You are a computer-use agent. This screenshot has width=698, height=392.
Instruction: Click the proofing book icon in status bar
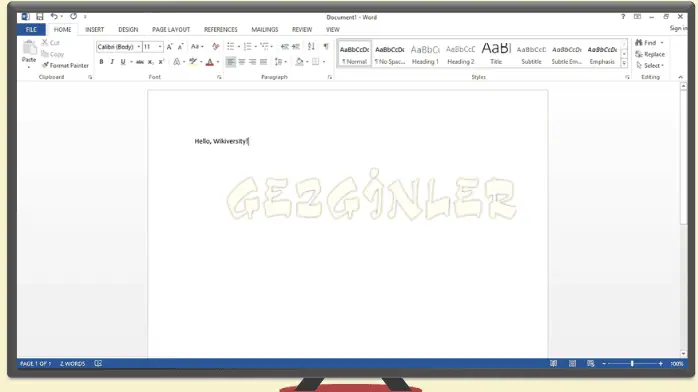pyautogui.click(x=98, y=364)
